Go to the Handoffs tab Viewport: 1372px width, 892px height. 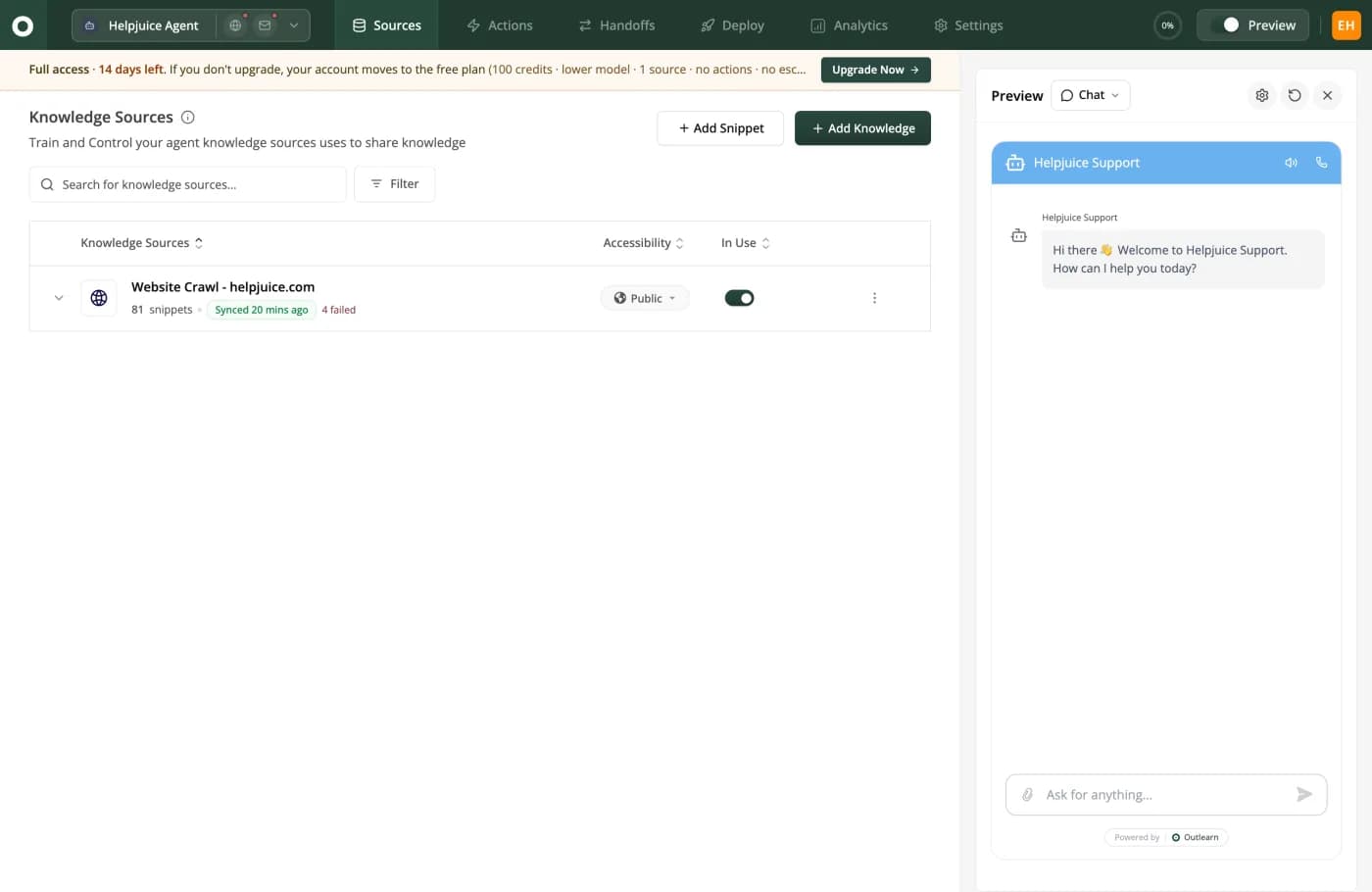[616, 25]
